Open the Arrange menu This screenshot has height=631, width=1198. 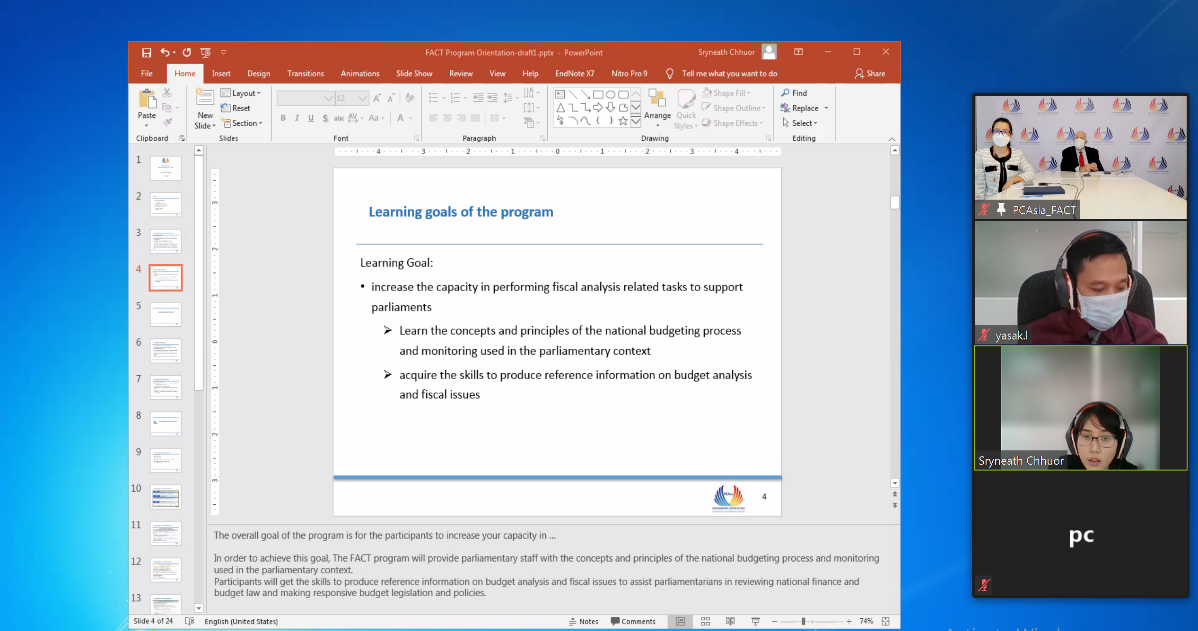pos(657,107)
